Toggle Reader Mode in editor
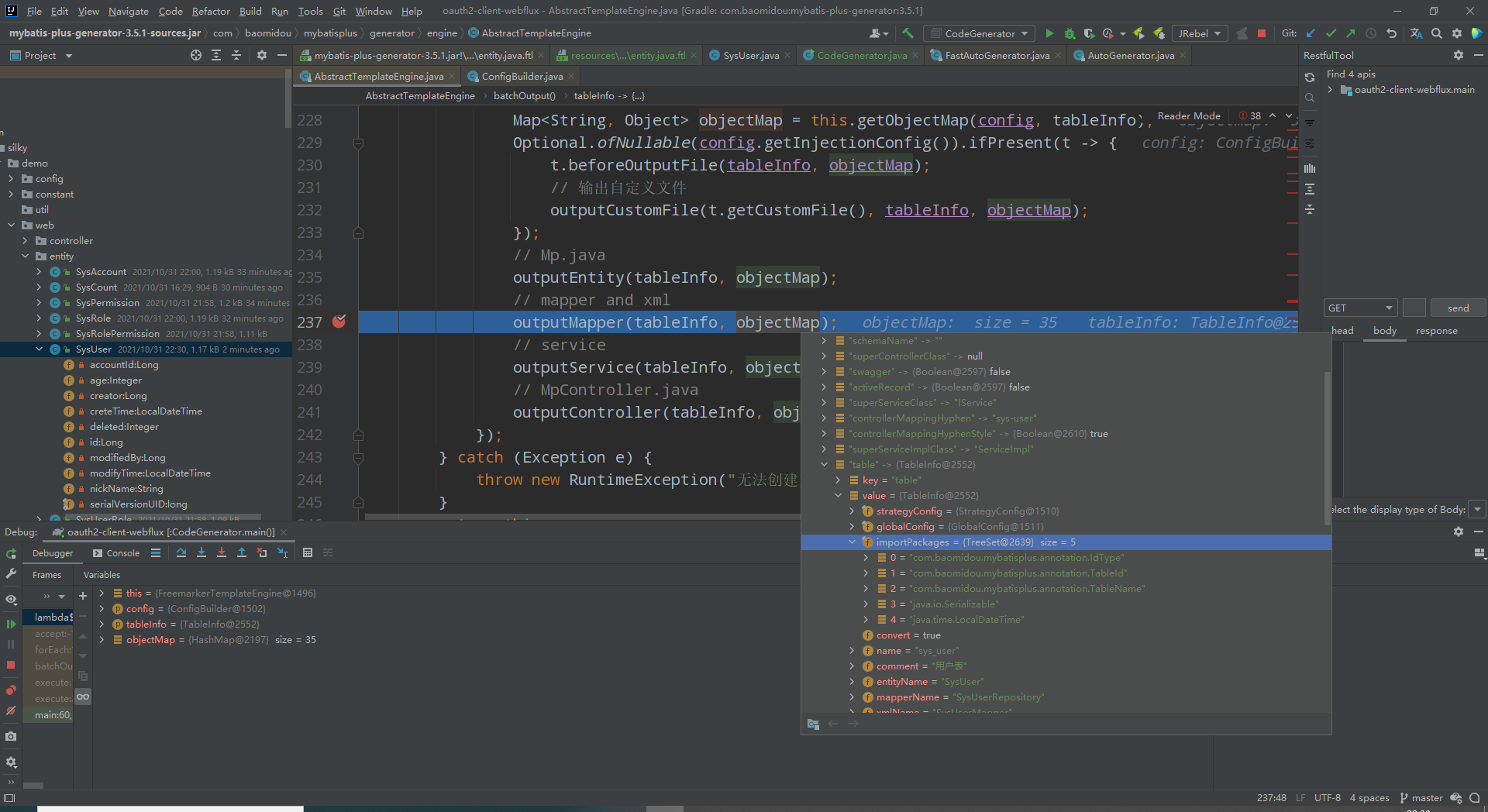 point(1189,115)
